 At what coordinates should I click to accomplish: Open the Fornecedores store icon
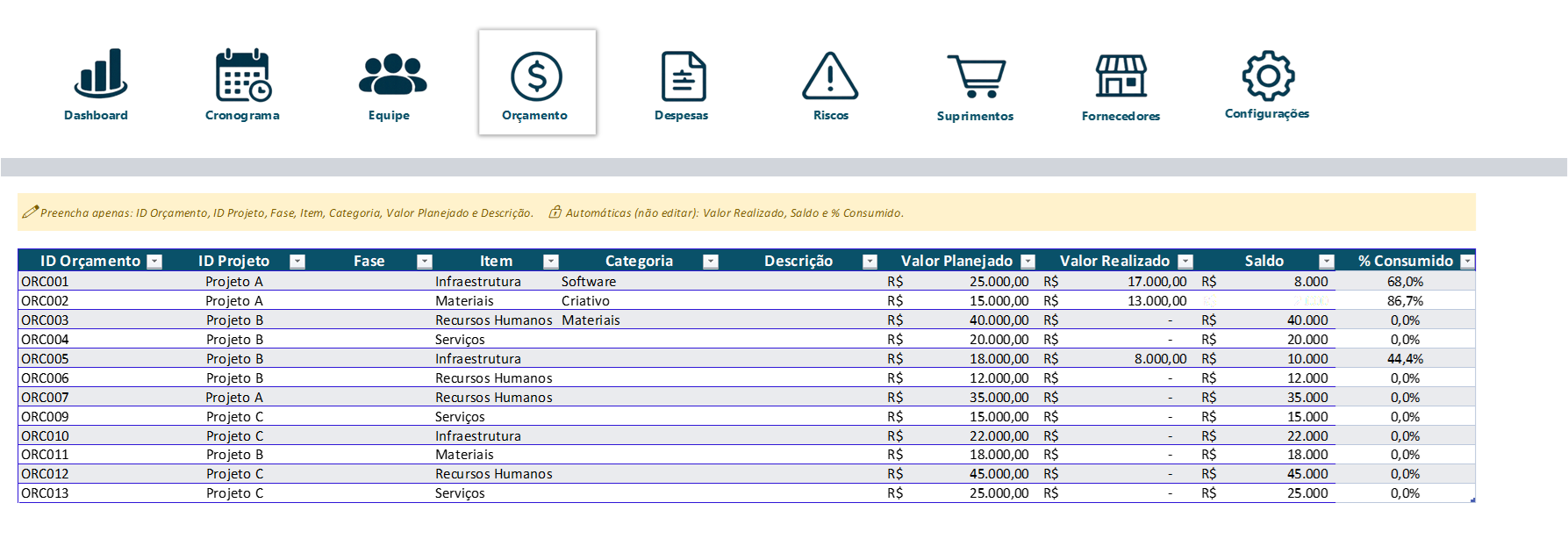[1121, 75]
